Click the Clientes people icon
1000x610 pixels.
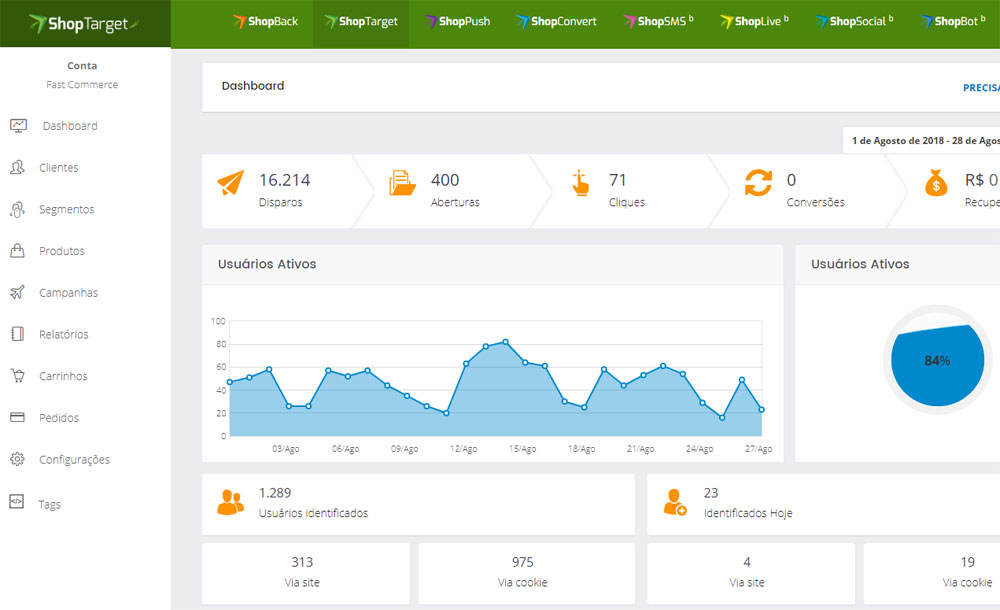tap(17, 167)
